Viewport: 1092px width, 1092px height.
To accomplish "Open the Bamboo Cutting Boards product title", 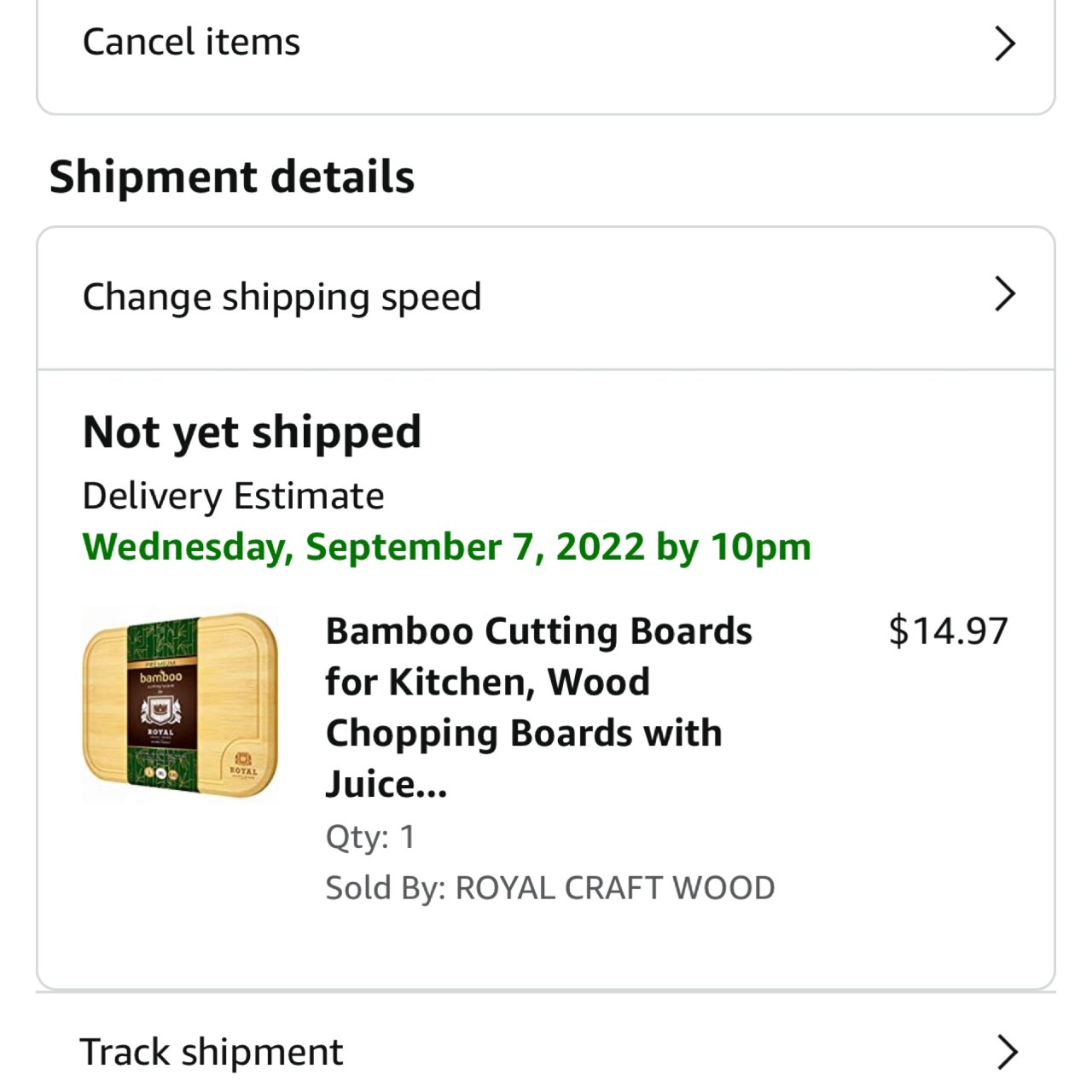I will [x=538, y=682].
